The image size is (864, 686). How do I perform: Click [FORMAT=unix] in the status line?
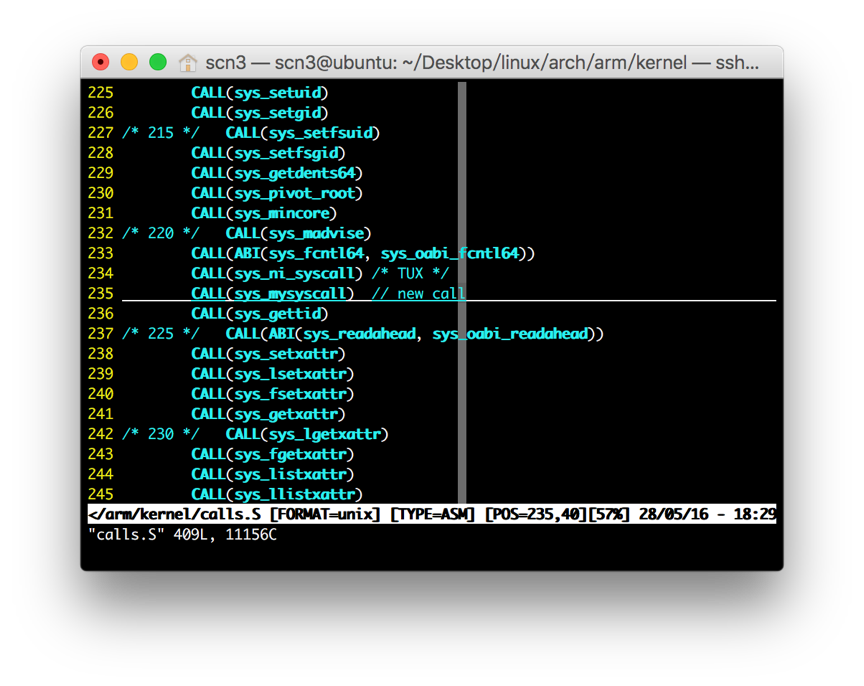[x=325, y=515]
